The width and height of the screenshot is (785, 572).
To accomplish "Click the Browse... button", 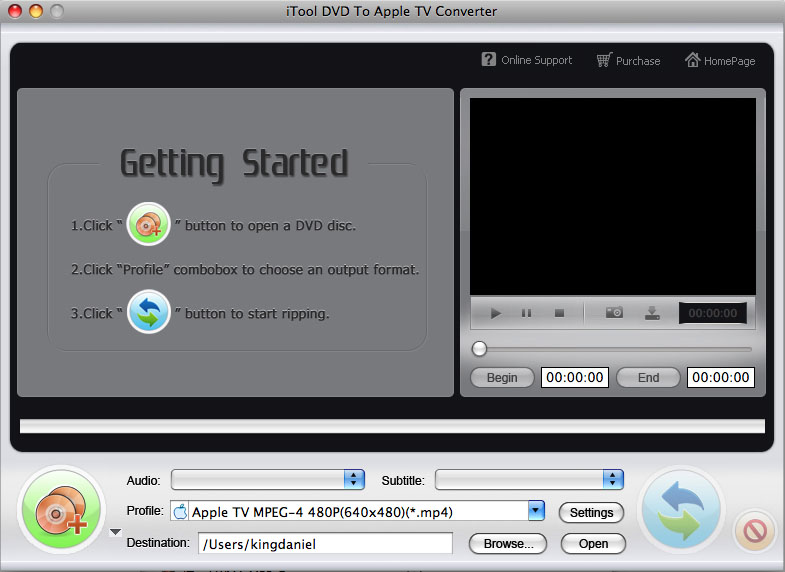I will pyautogui.click(x=508, y=543).
